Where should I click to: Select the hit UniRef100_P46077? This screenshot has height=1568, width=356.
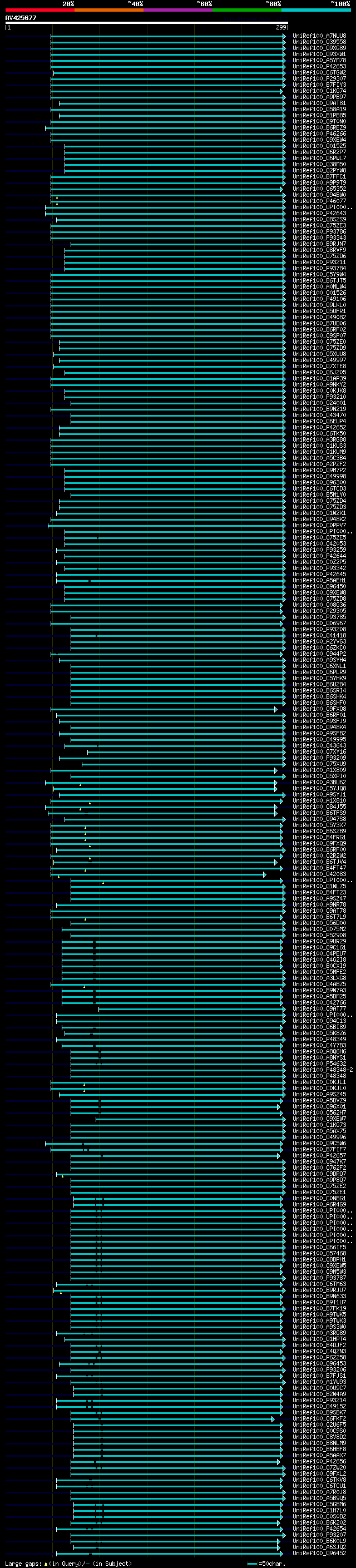[x=319, y=201]
